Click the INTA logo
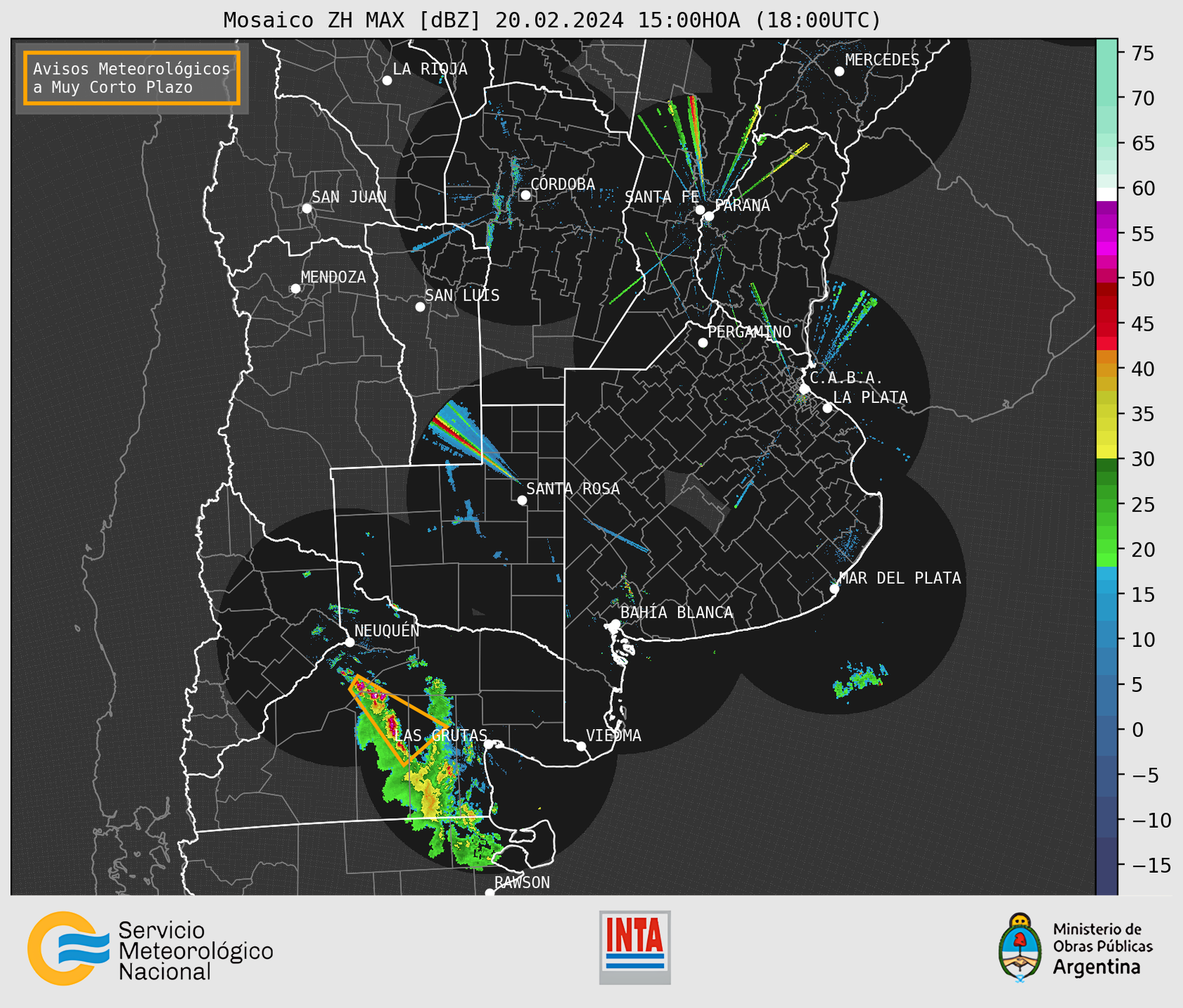 (635, 947)
